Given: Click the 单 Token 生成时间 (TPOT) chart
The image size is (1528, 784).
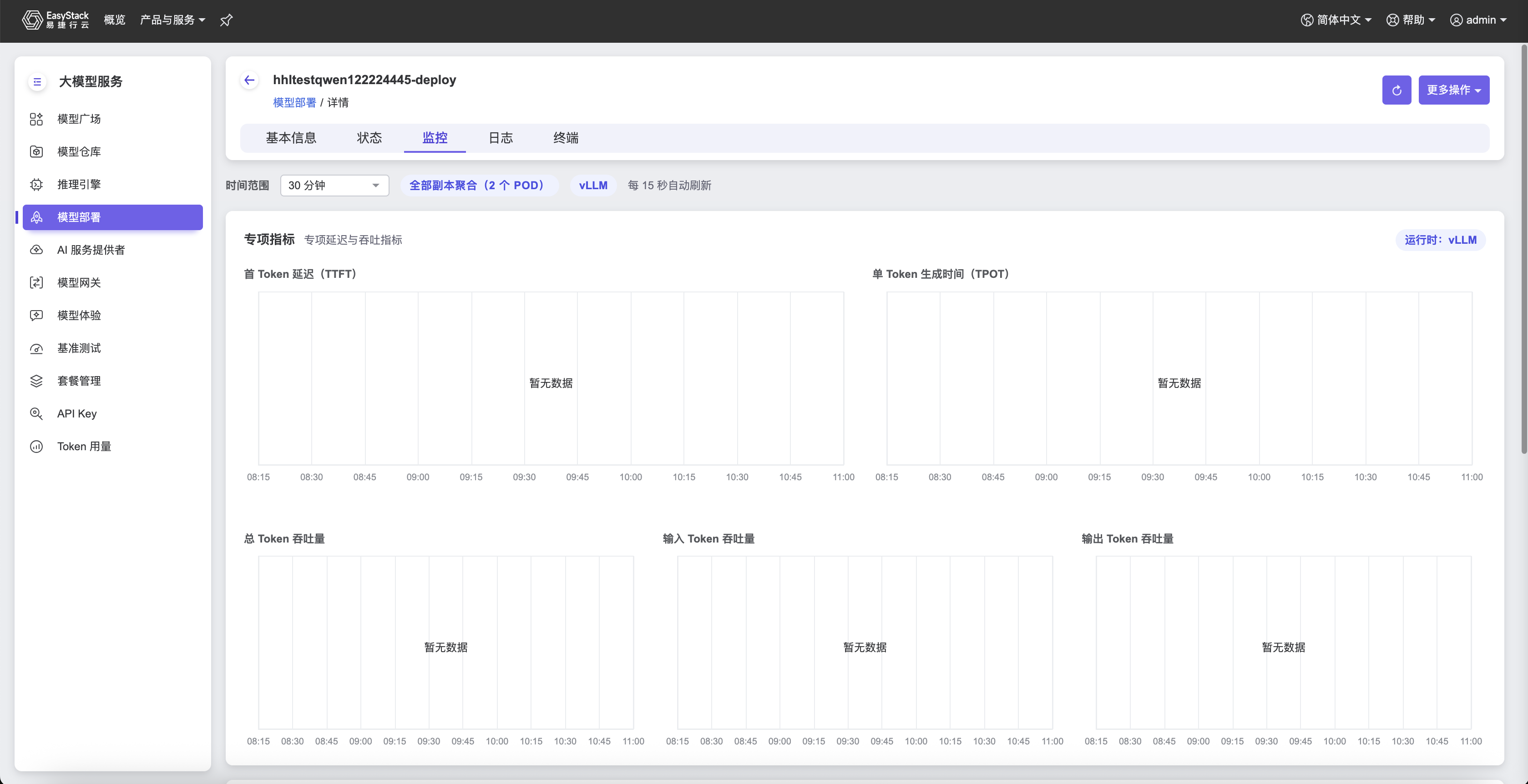Looking at the screenshot, I should 1179,379.
